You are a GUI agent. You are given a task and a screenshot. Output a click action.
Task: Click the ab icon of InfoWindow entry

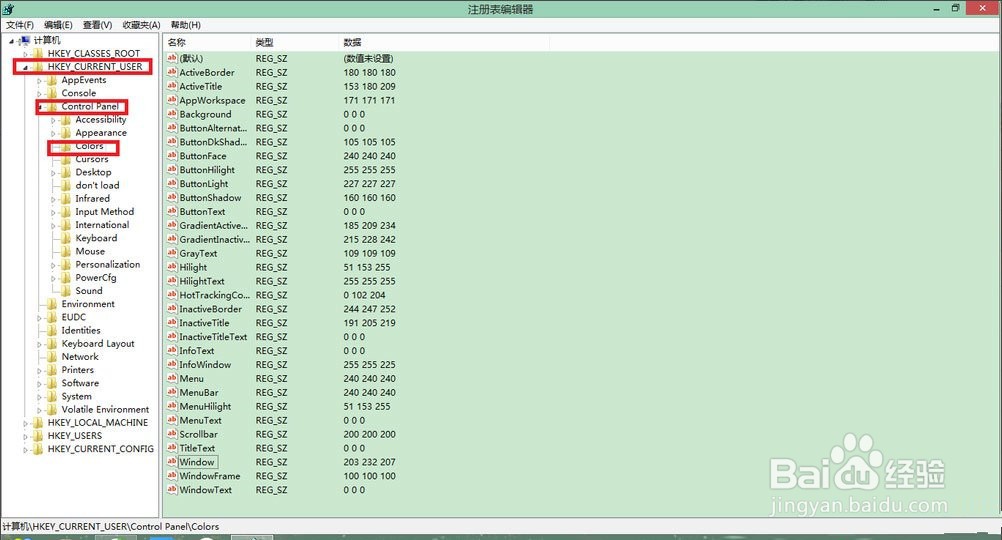[172, 364]
